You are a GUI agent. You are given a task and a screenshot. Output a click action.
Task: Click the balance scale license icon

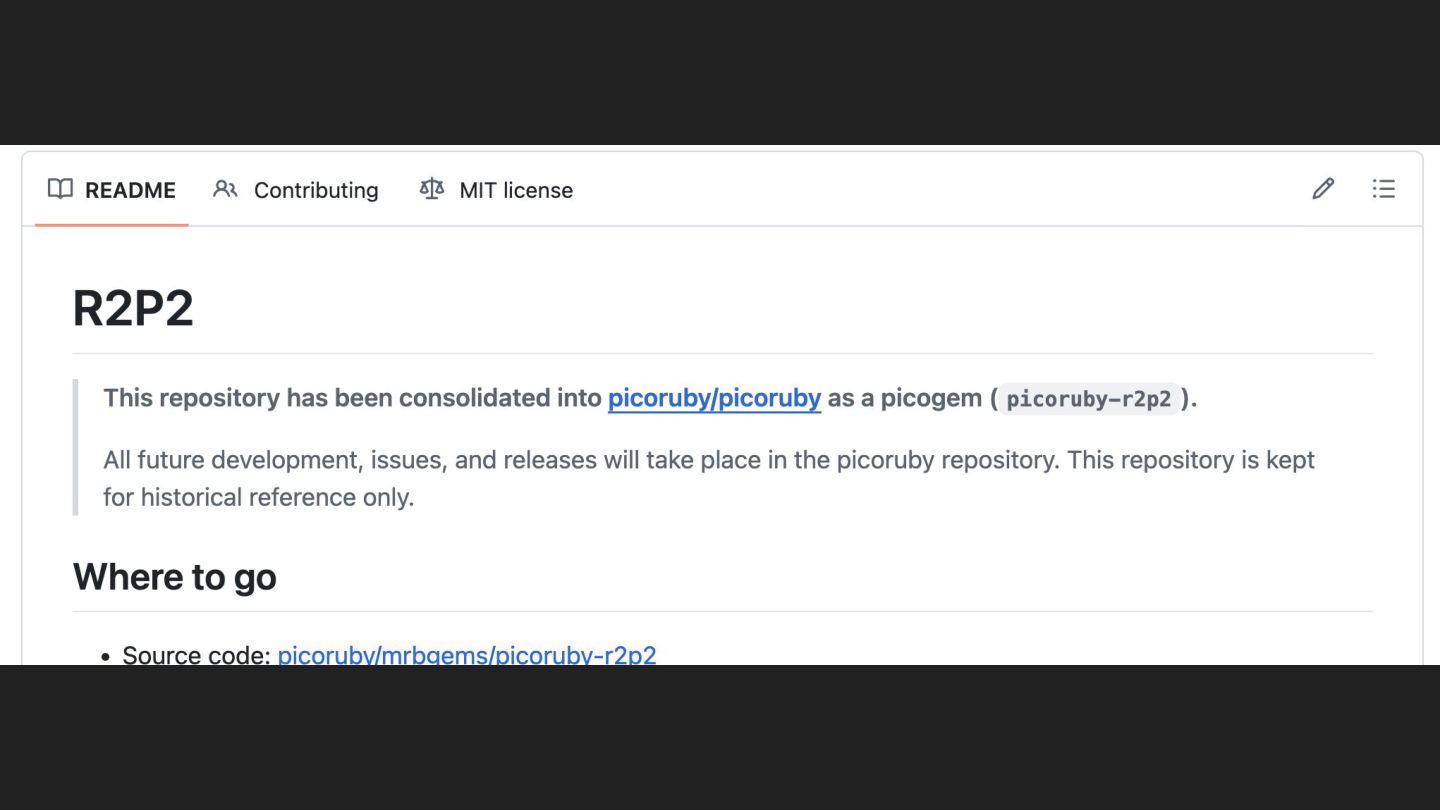click(432, 189)
